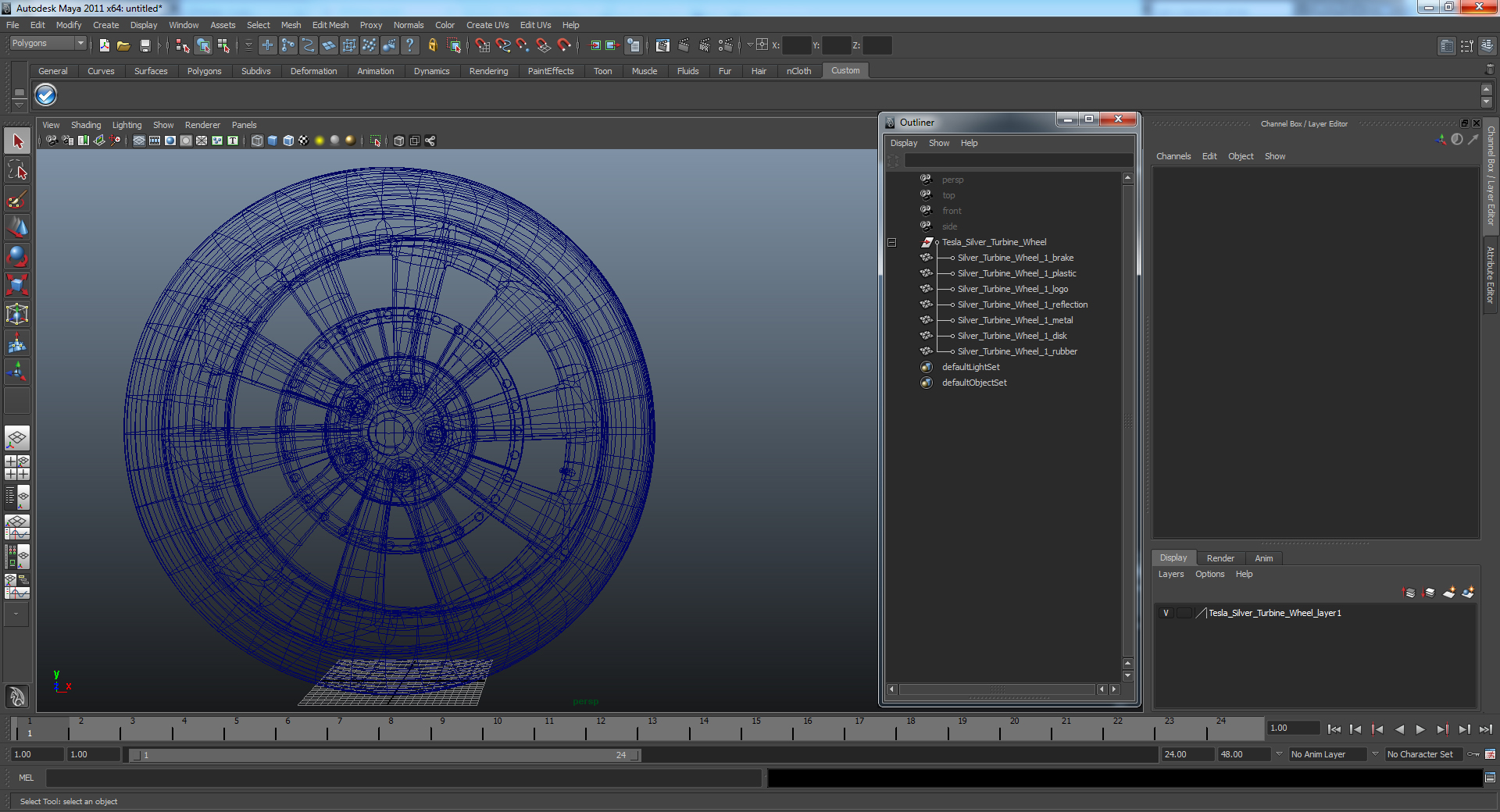Toggle isolate select icon in viewport toolbar

pos(375,141)
